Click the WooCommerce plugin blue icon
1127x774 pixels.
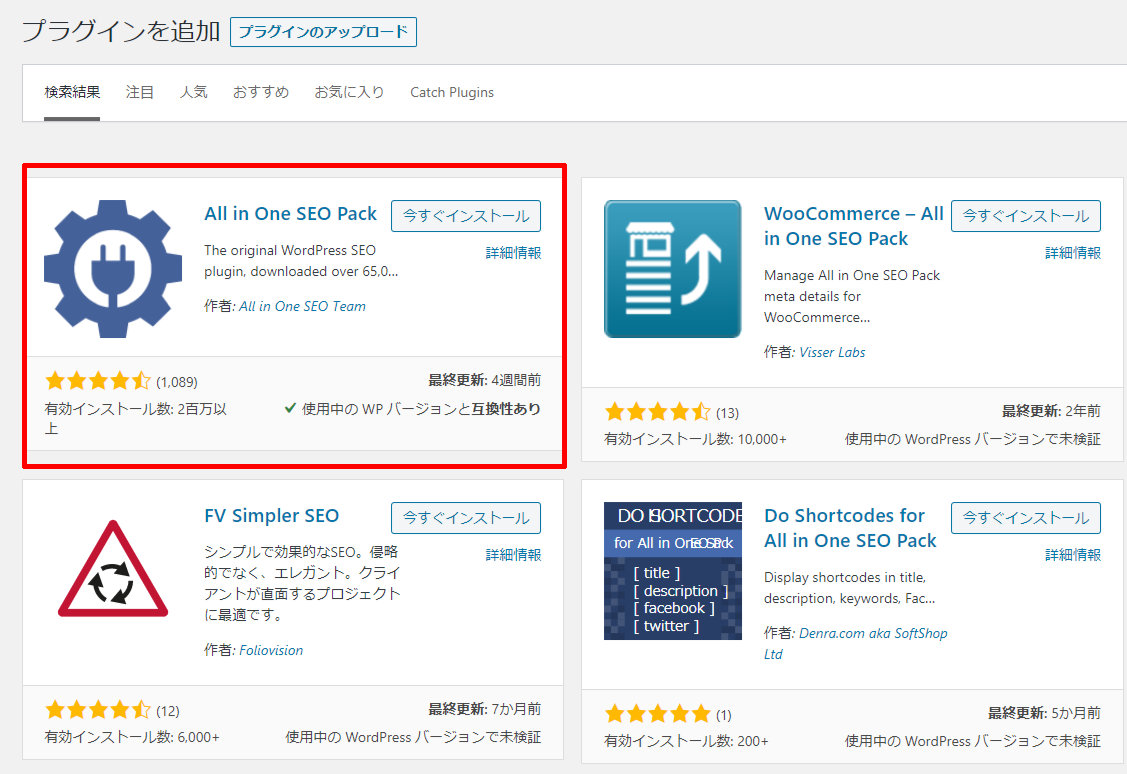tap(672, 269)
